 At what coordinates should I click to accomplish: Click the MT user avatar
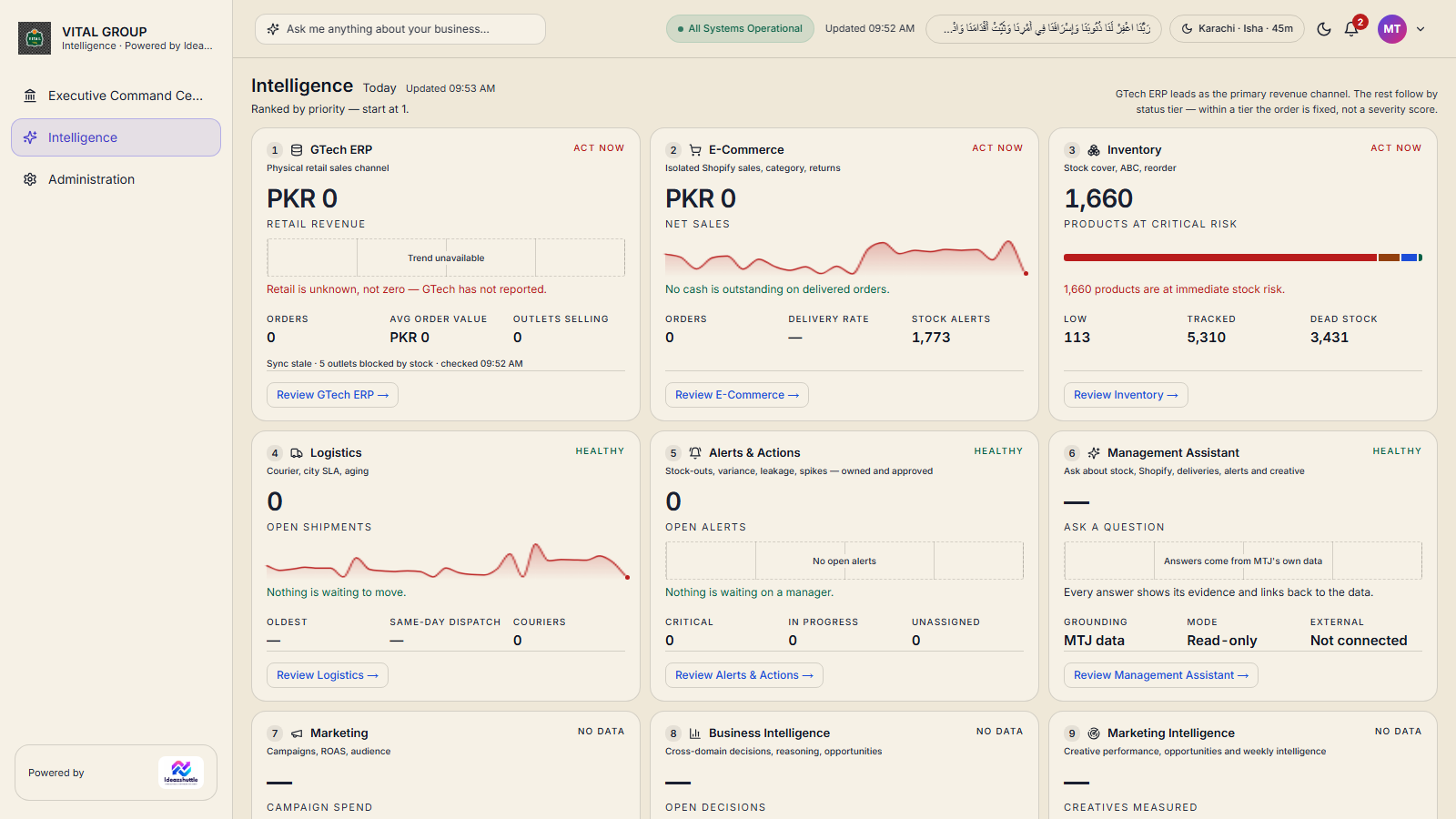[x=1392, y=29]
